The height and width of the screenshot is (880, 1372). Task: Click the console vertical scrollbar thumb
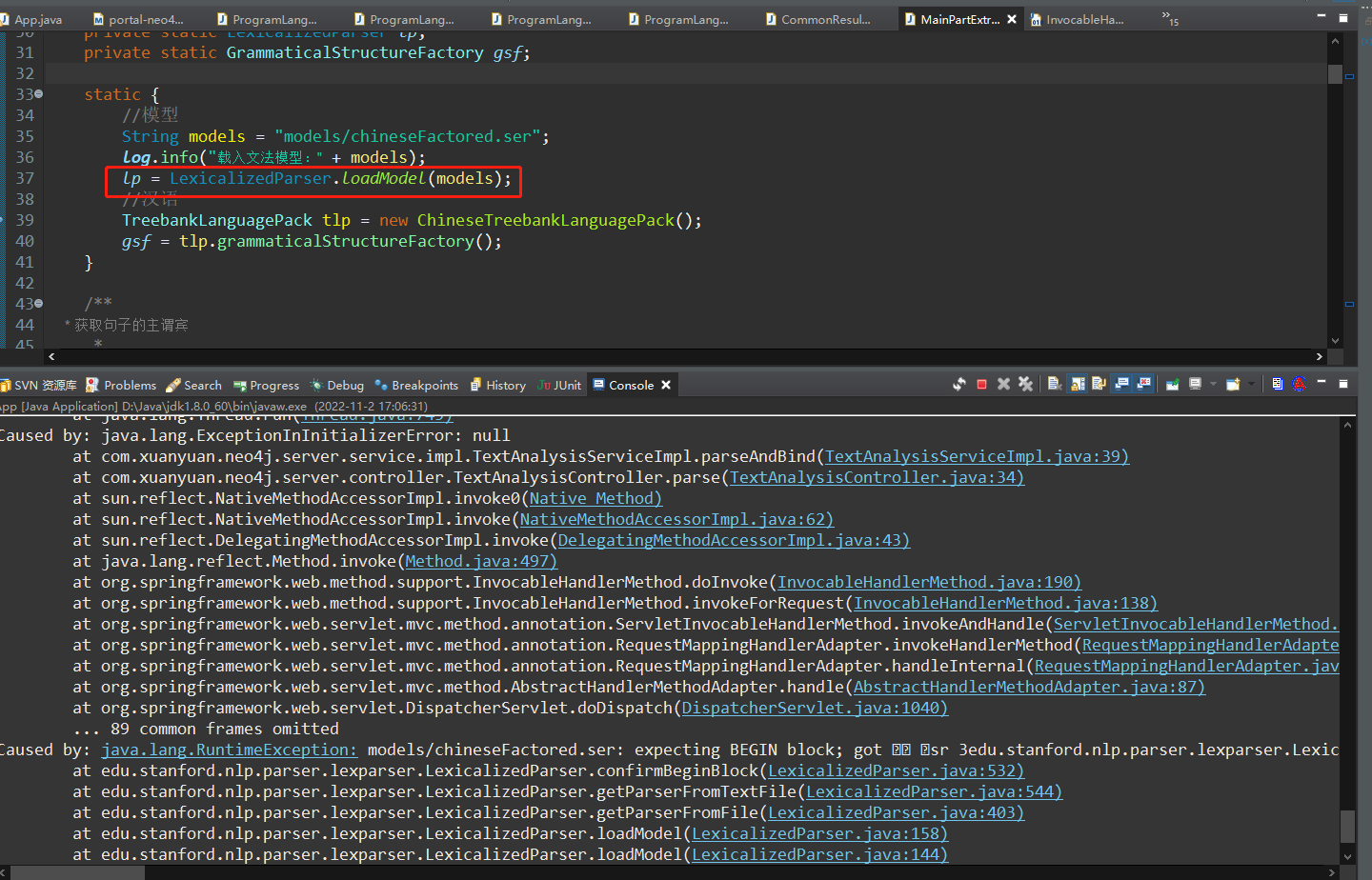click(x=1347, y=825)
